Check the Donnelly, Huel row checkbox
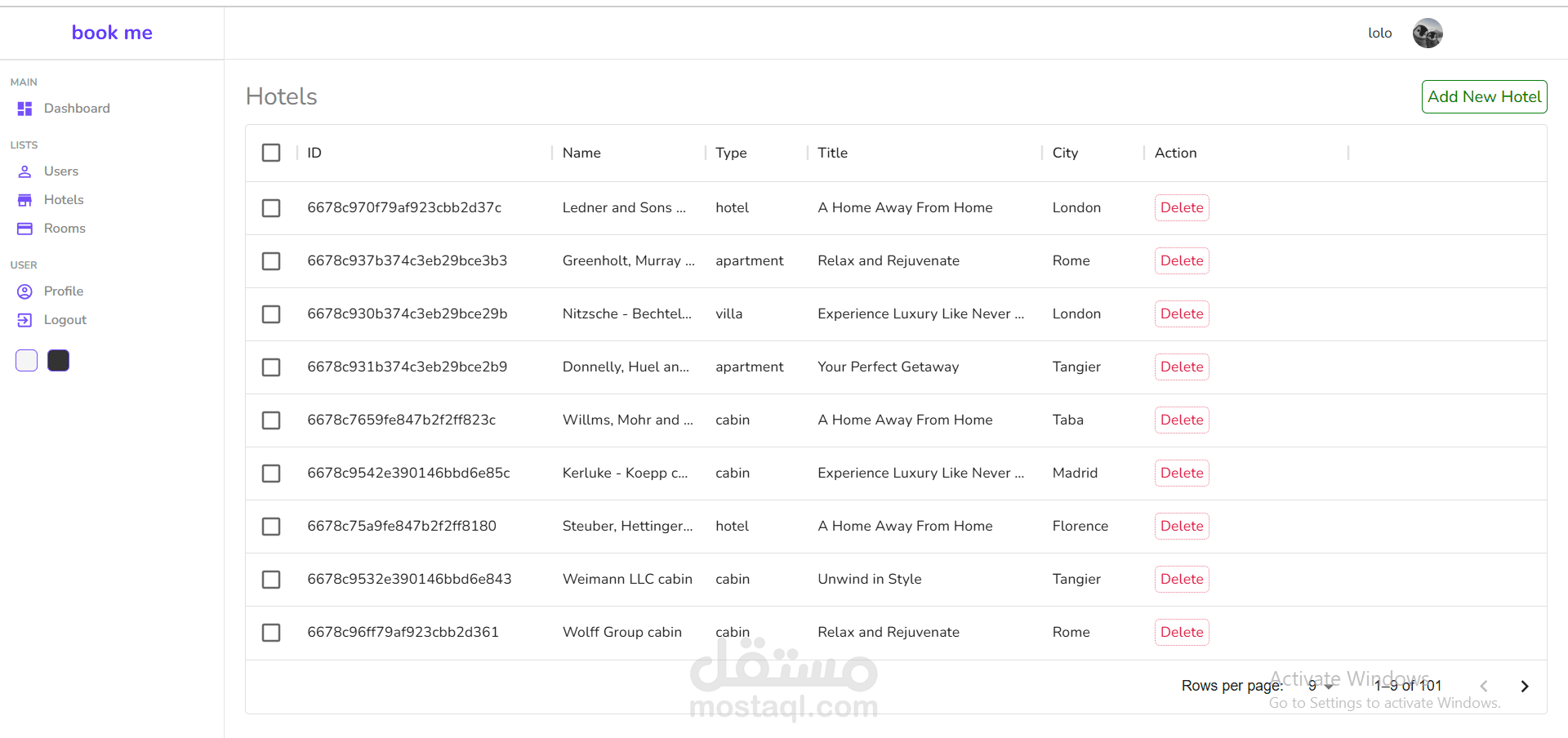The image size is (1568, 738). tap(271, 367)
